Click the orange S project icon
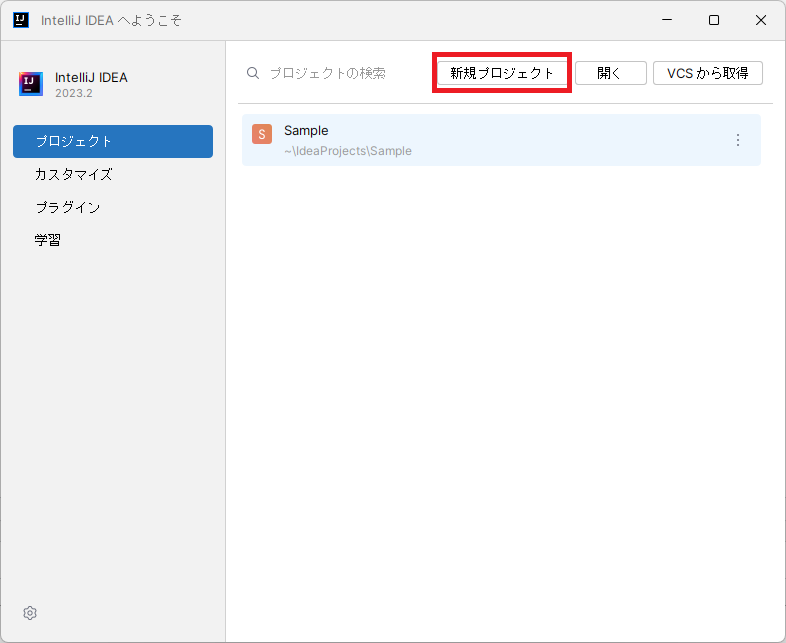 point(262,134)
